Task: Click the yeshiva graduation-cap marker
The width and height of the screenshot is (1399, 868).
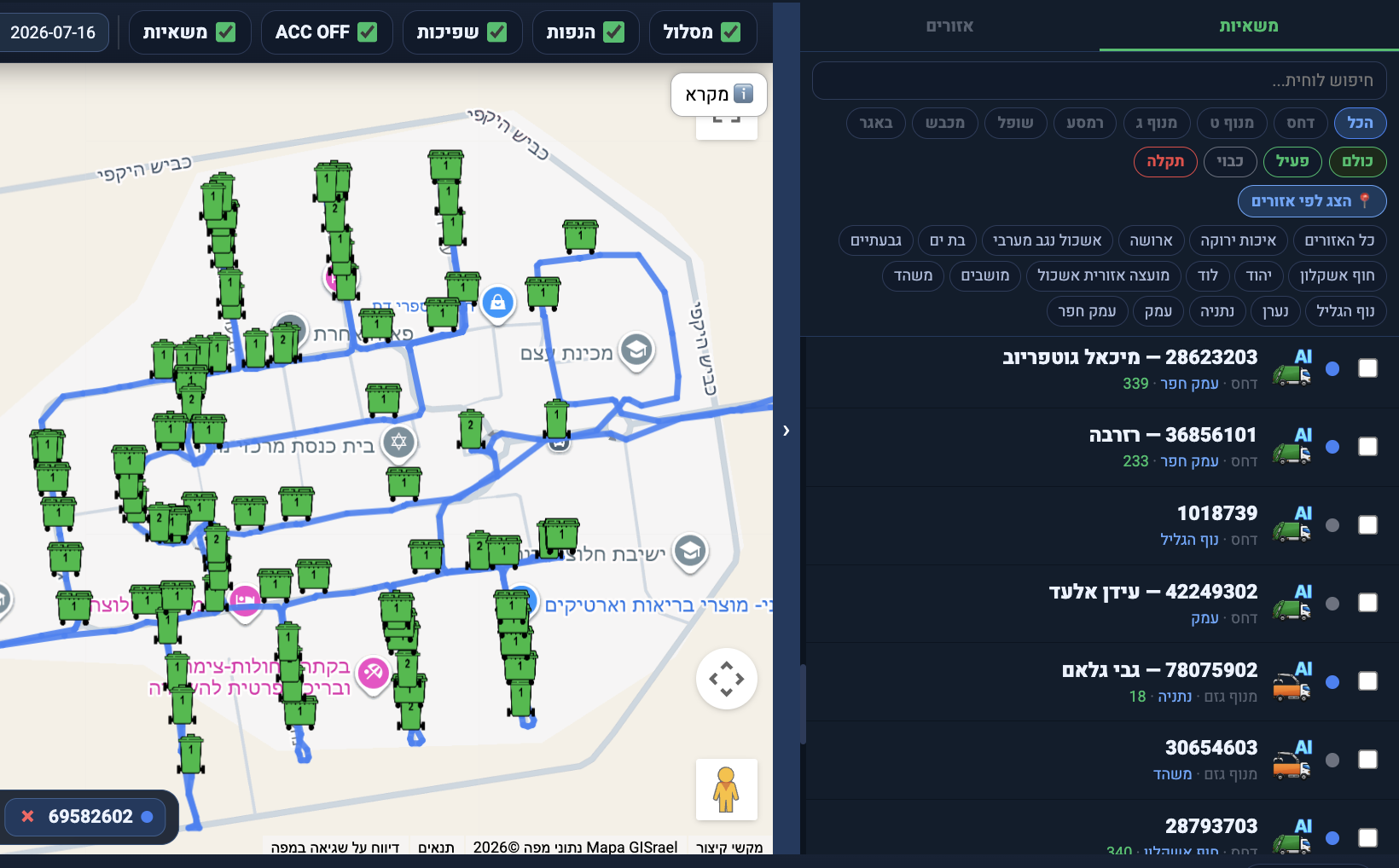Action: (690, 552)
